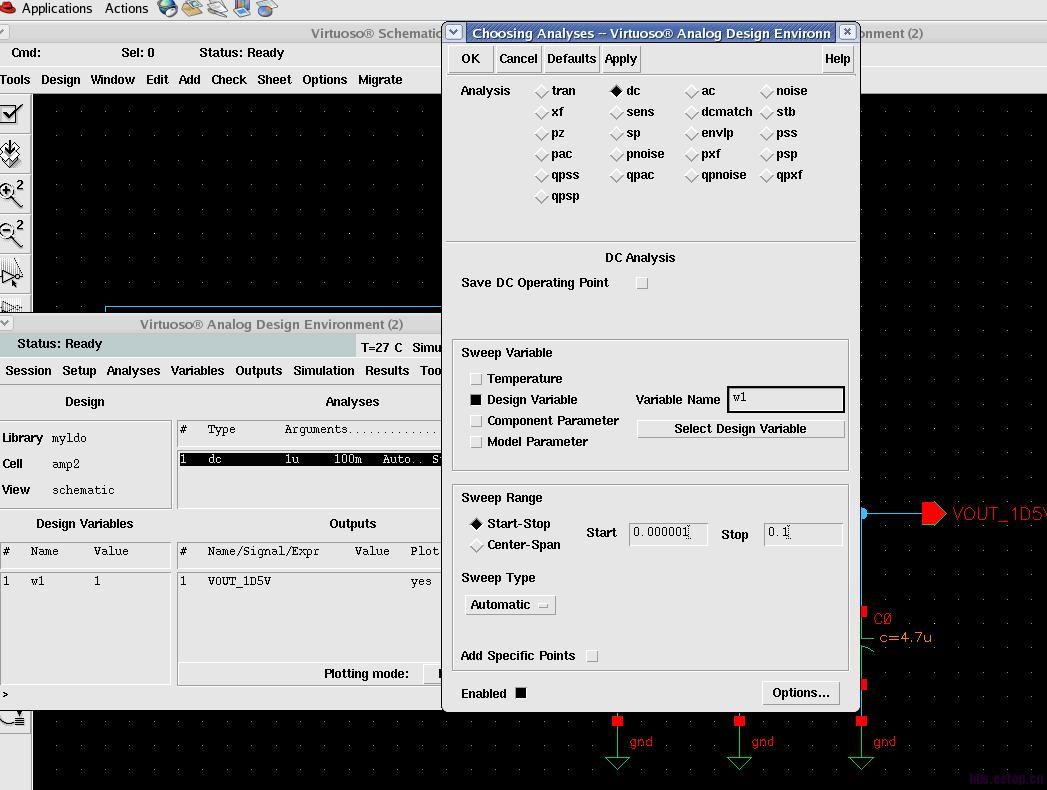Select the w1 design variable row
The image size is (1047, 790).
[x=85, y=582]
